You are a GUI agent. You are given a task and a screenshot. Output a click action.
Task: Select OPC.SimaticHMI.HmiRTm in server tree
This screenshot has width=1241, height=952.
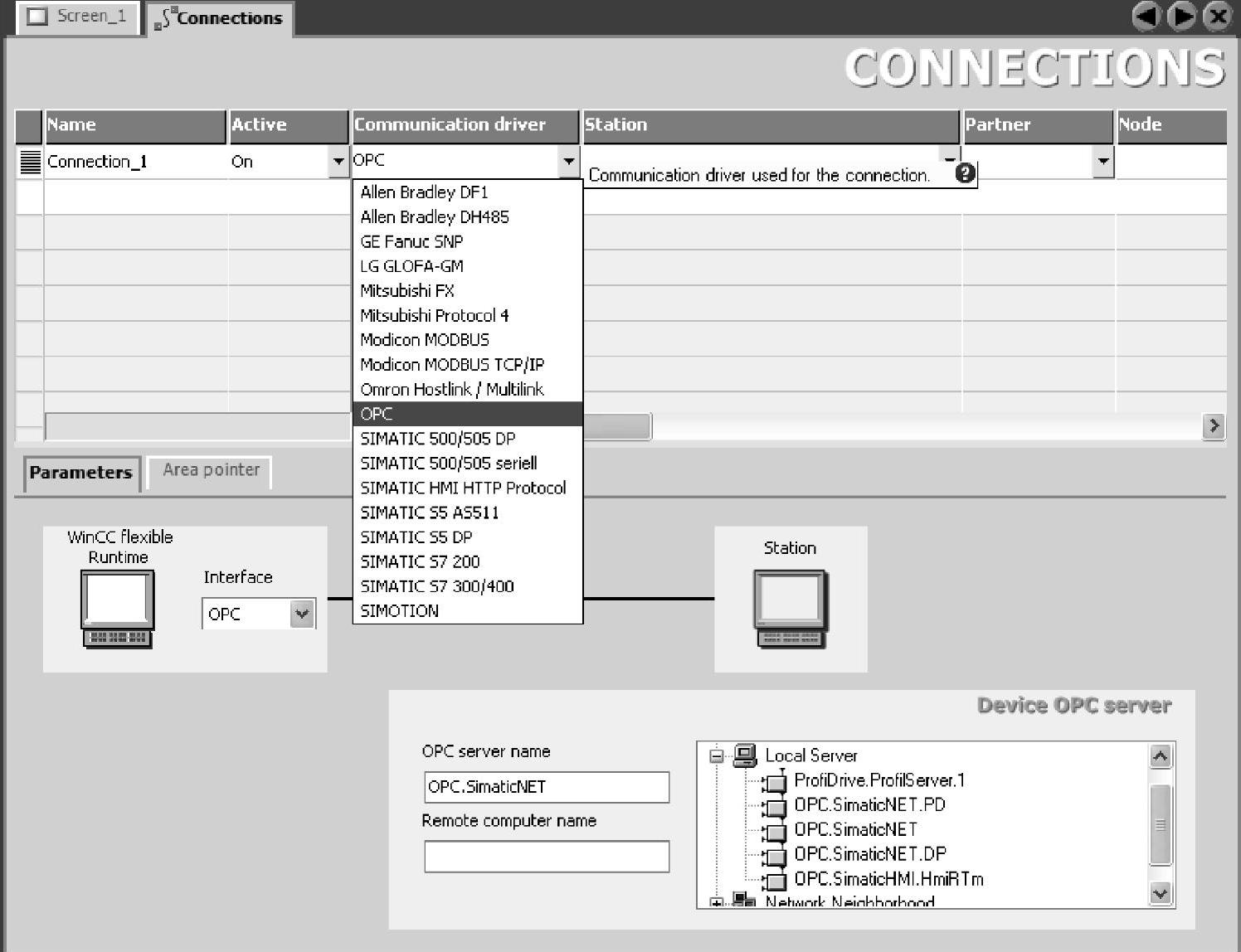[x=888, y=879]
